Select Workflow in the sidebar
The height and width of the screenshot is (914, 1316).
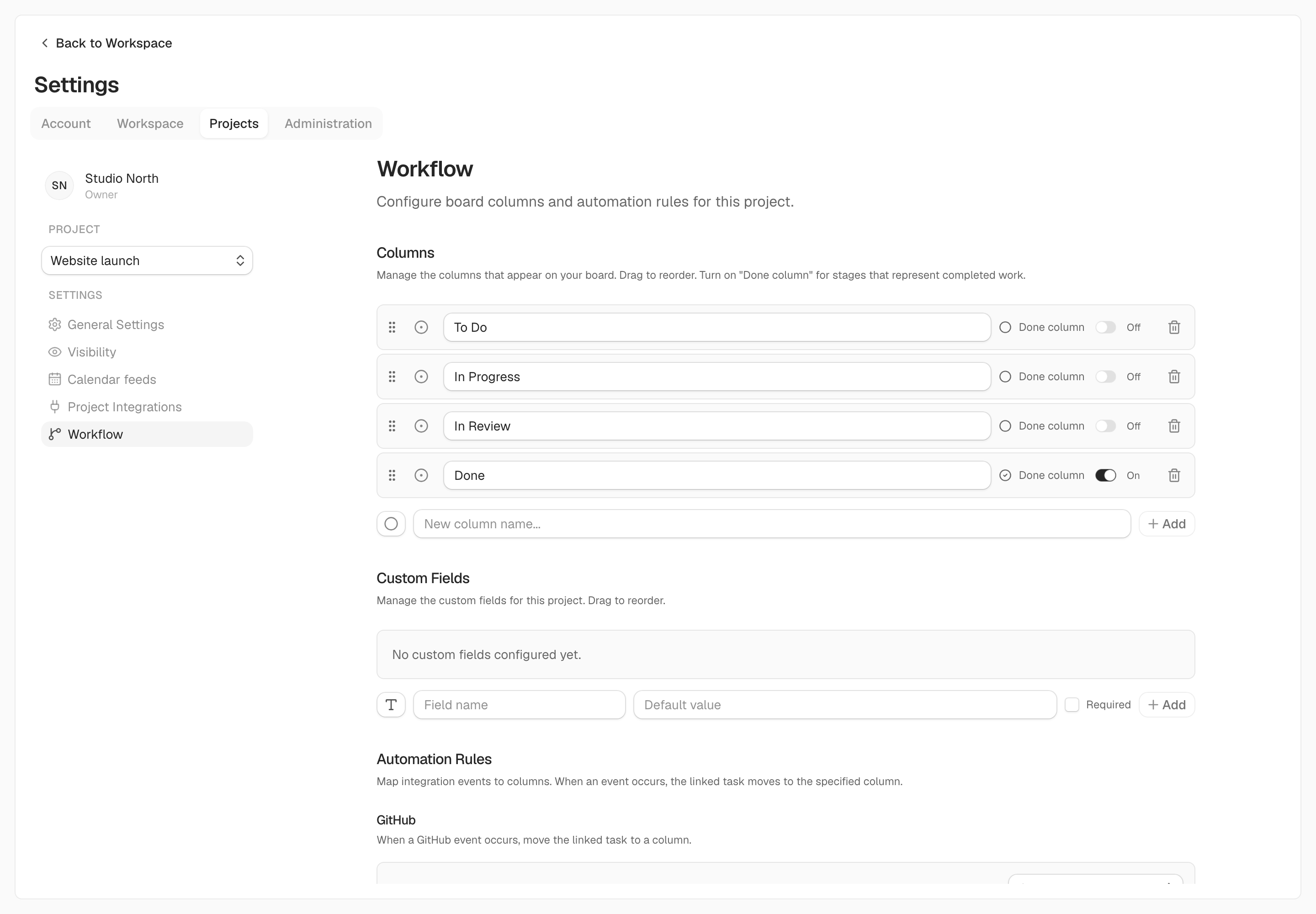147,434
